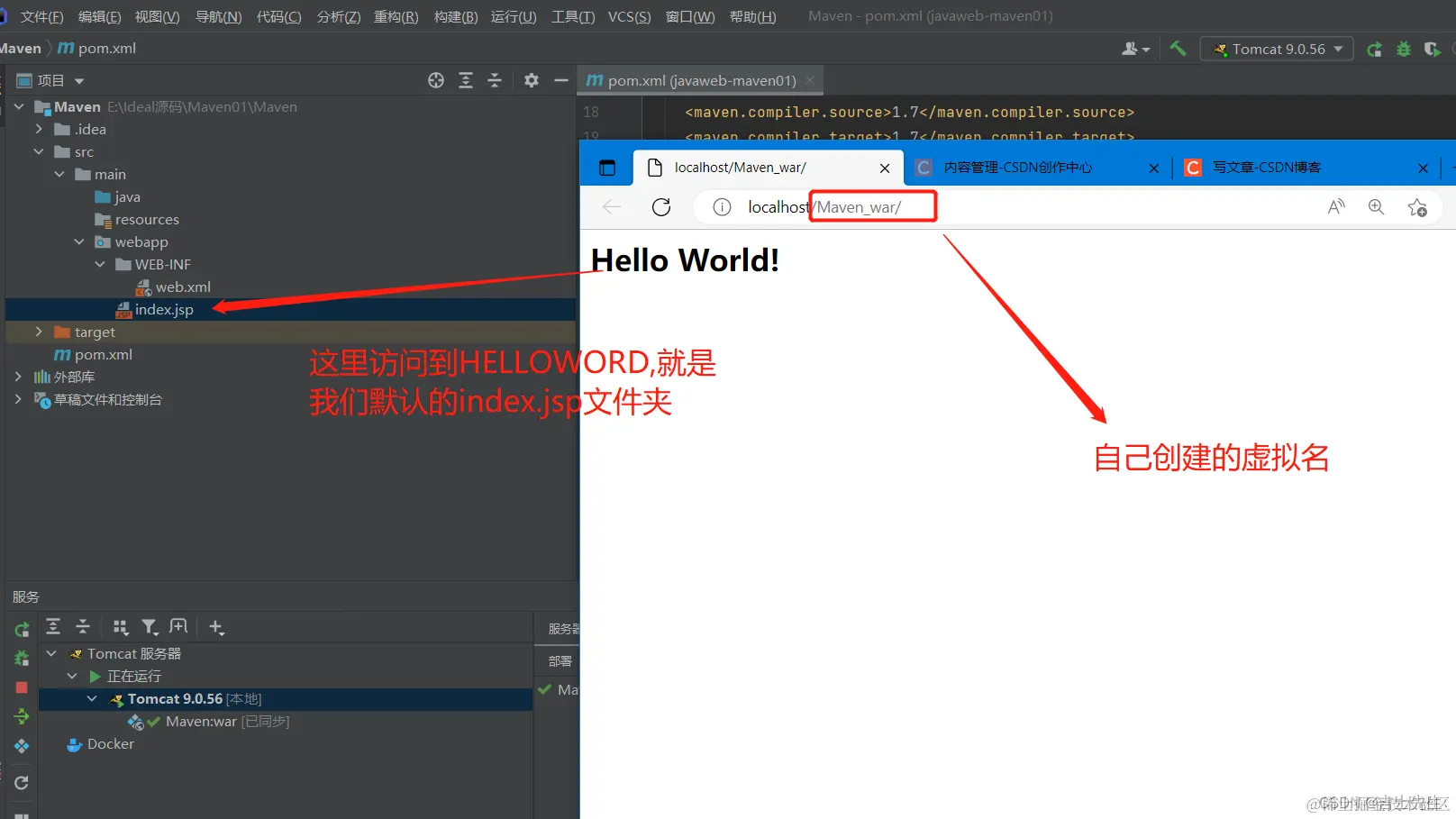Collapse the WEB-INF folder
The image size is (1456, 819).
pos(100,264)
